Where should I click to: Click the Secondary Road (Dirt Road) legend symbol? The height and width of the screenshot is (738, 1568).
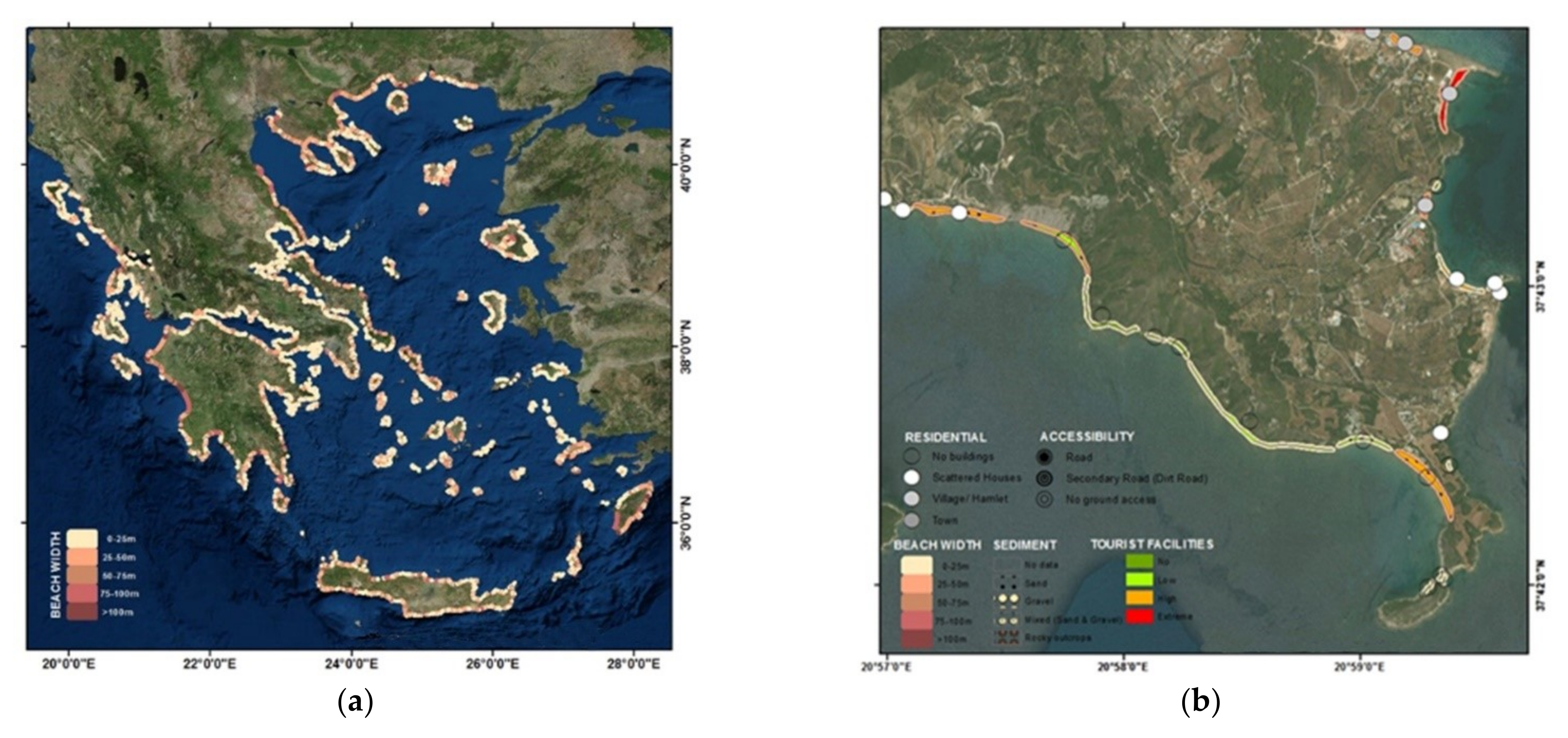pos(1045,478)
